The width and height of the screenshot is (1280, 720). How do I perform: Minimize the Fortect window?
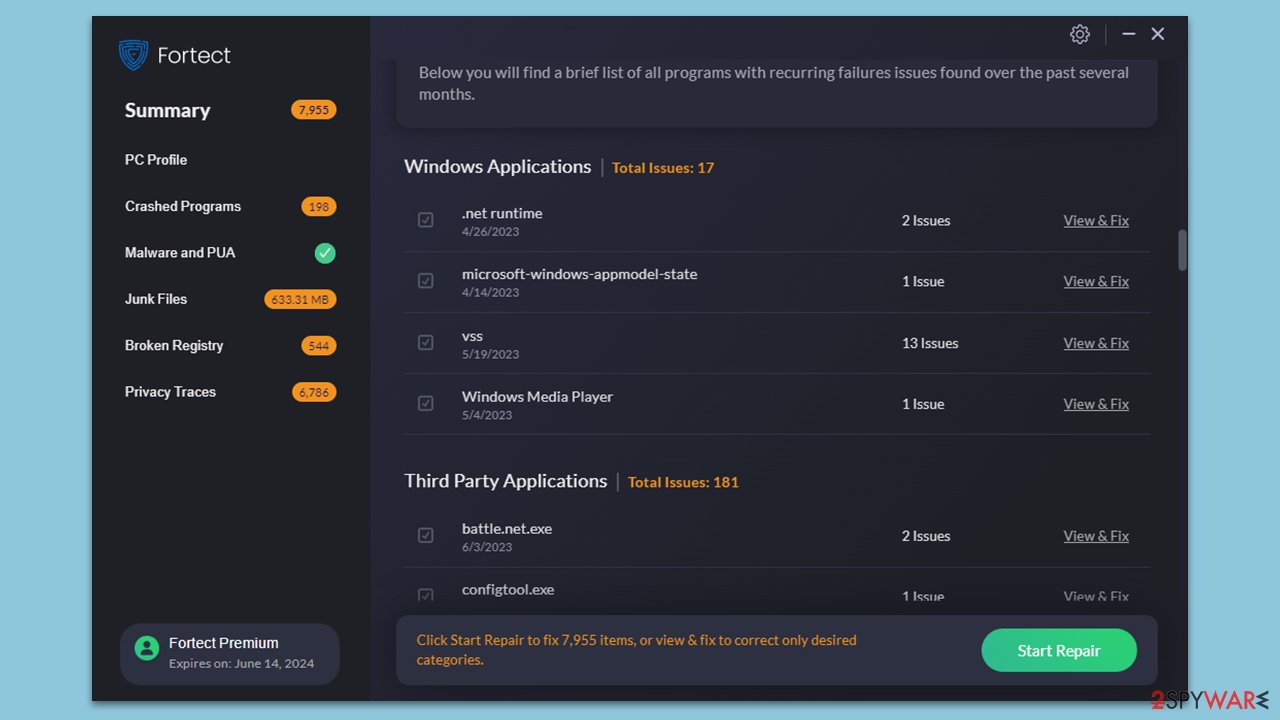(x=1128, y=34)
